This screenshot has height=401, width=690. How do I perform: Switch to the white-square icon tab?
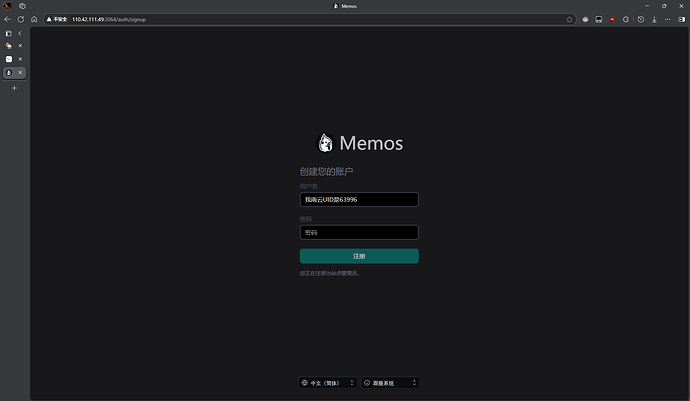click(x=9, y=59)
